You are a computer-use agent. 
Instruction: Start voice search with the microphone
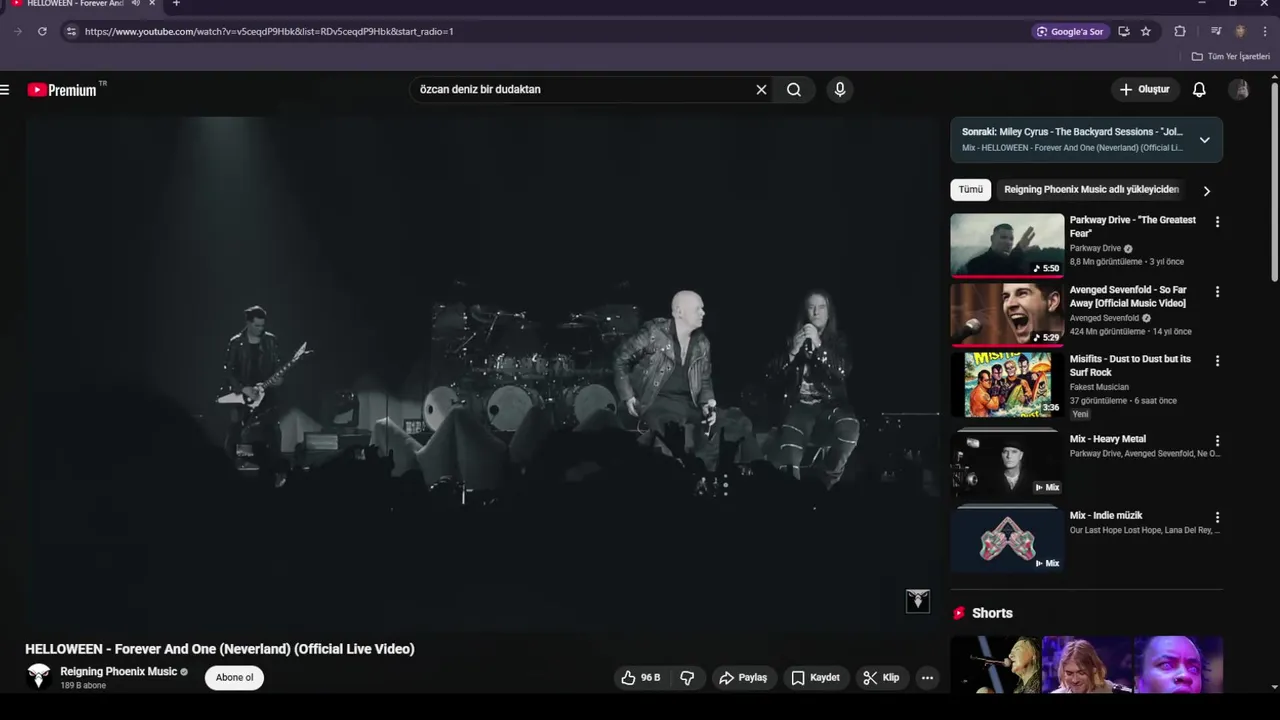[x=840, y=89]
